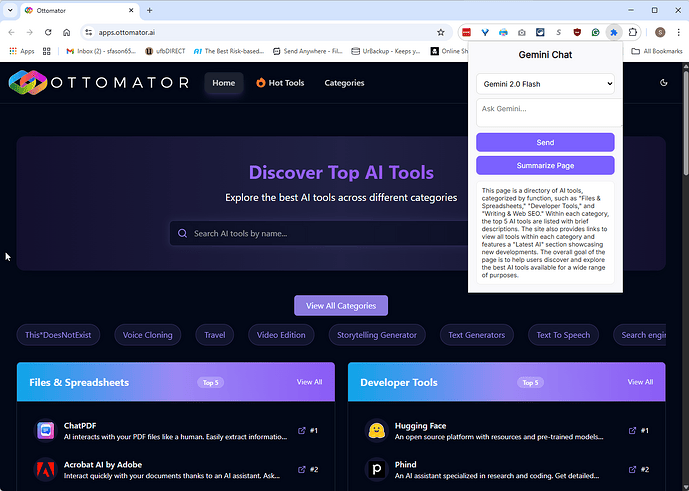Open Phind external link icon
689x491 pixels.
coord(632,469)
